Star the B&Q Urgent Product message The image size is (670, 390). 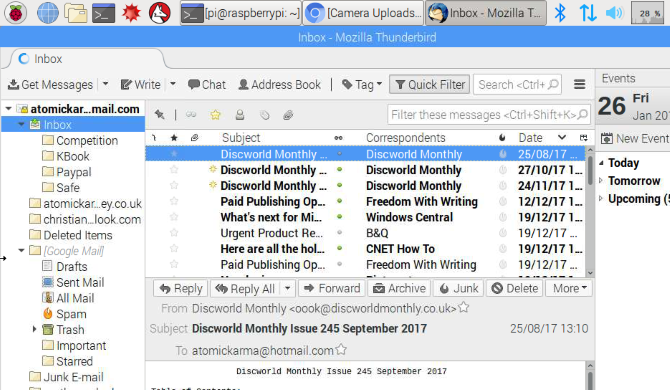tap(174, 233)
